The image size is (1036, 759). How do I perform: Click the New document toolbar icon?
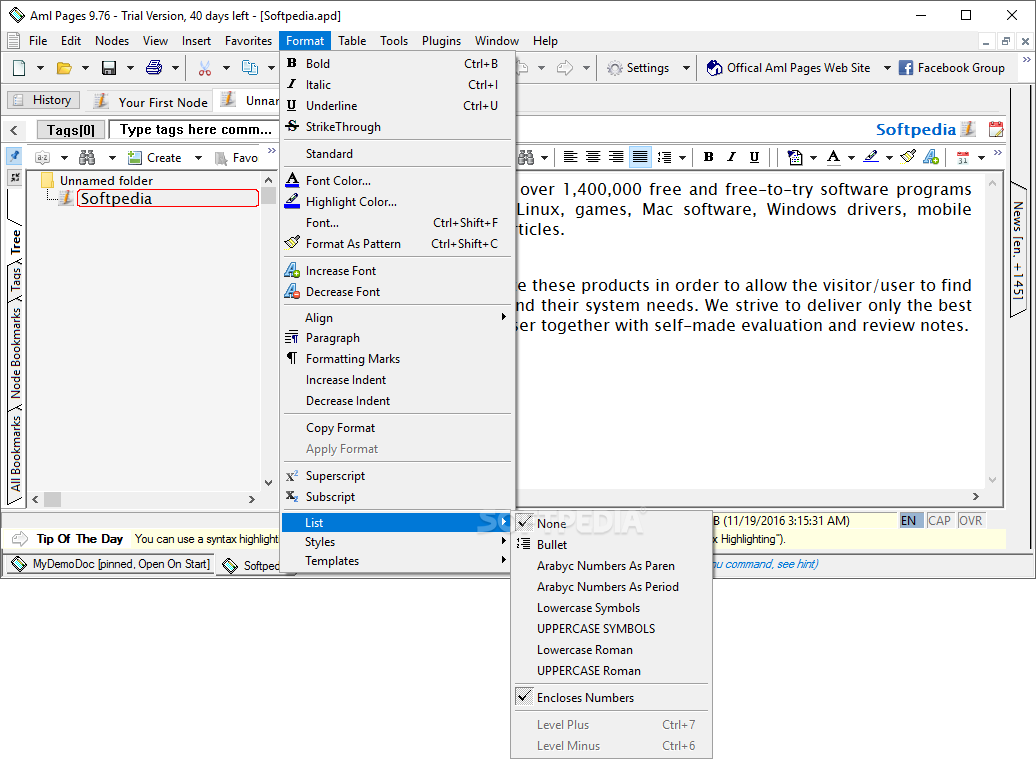click(19, 67)
